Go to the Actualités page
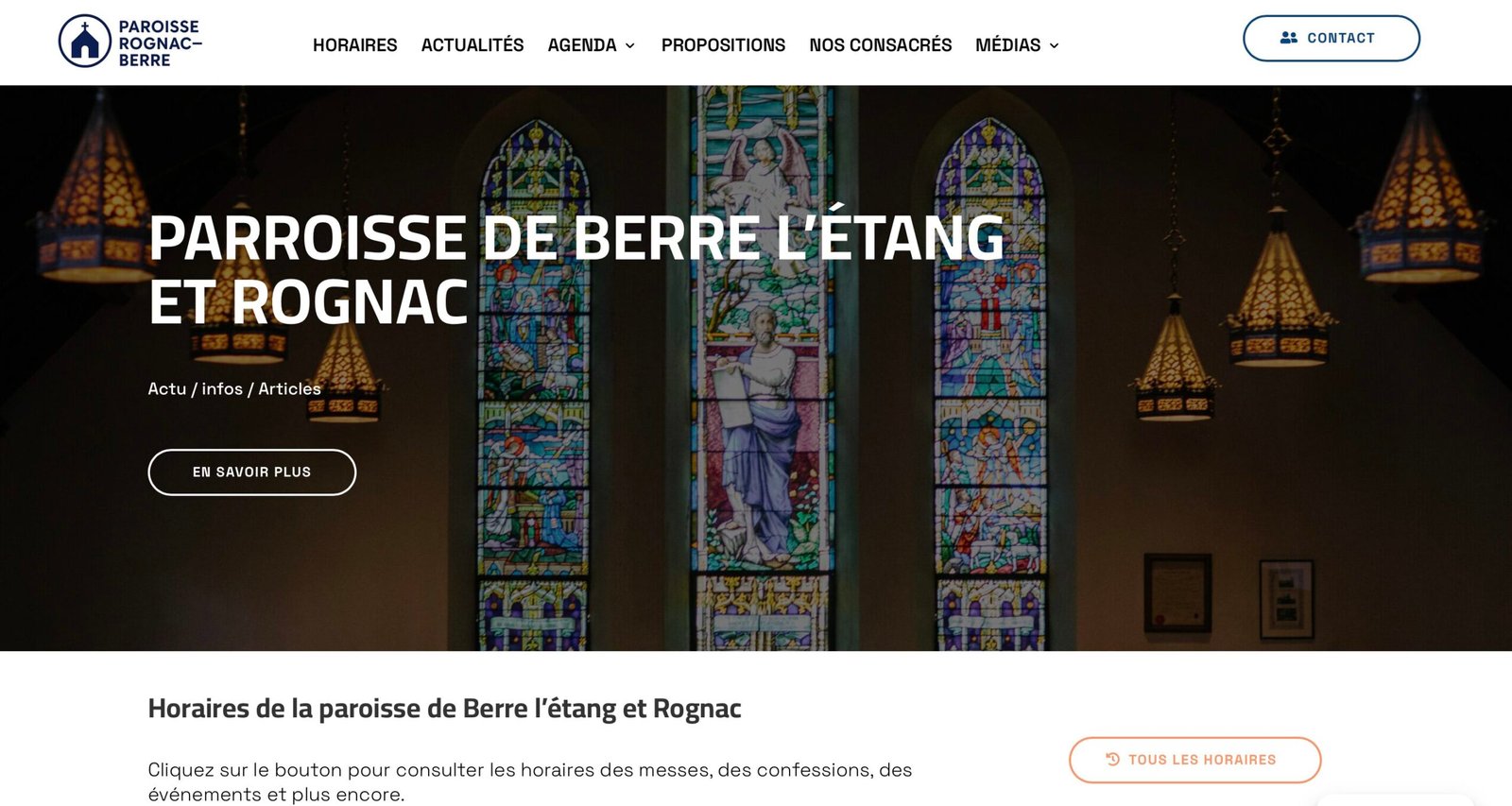1512x806 pixels. tap(472, 44)
